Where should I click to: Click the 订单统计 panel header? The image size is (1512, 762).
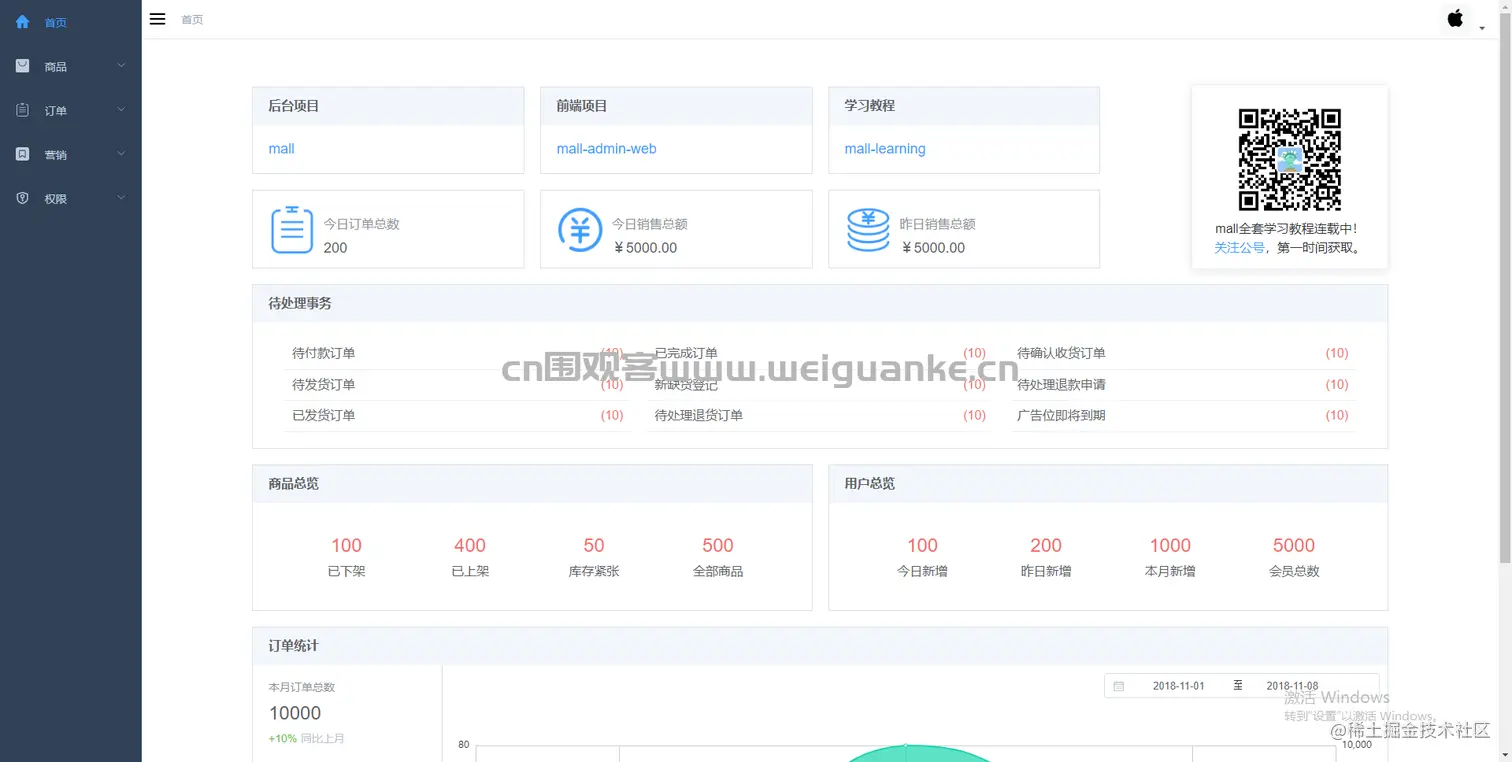click(820, 646)
